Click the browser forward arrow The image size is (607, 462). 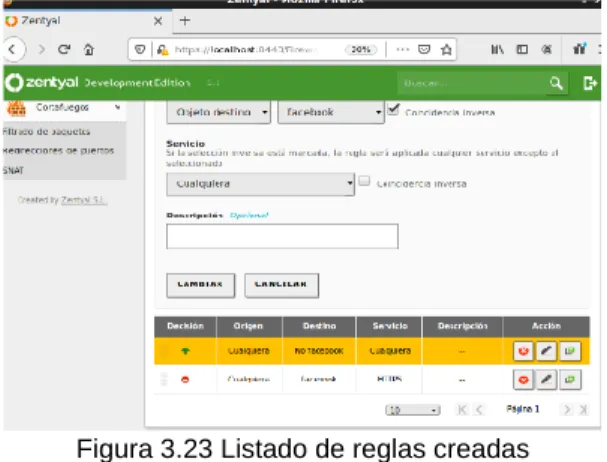(41, 49)
